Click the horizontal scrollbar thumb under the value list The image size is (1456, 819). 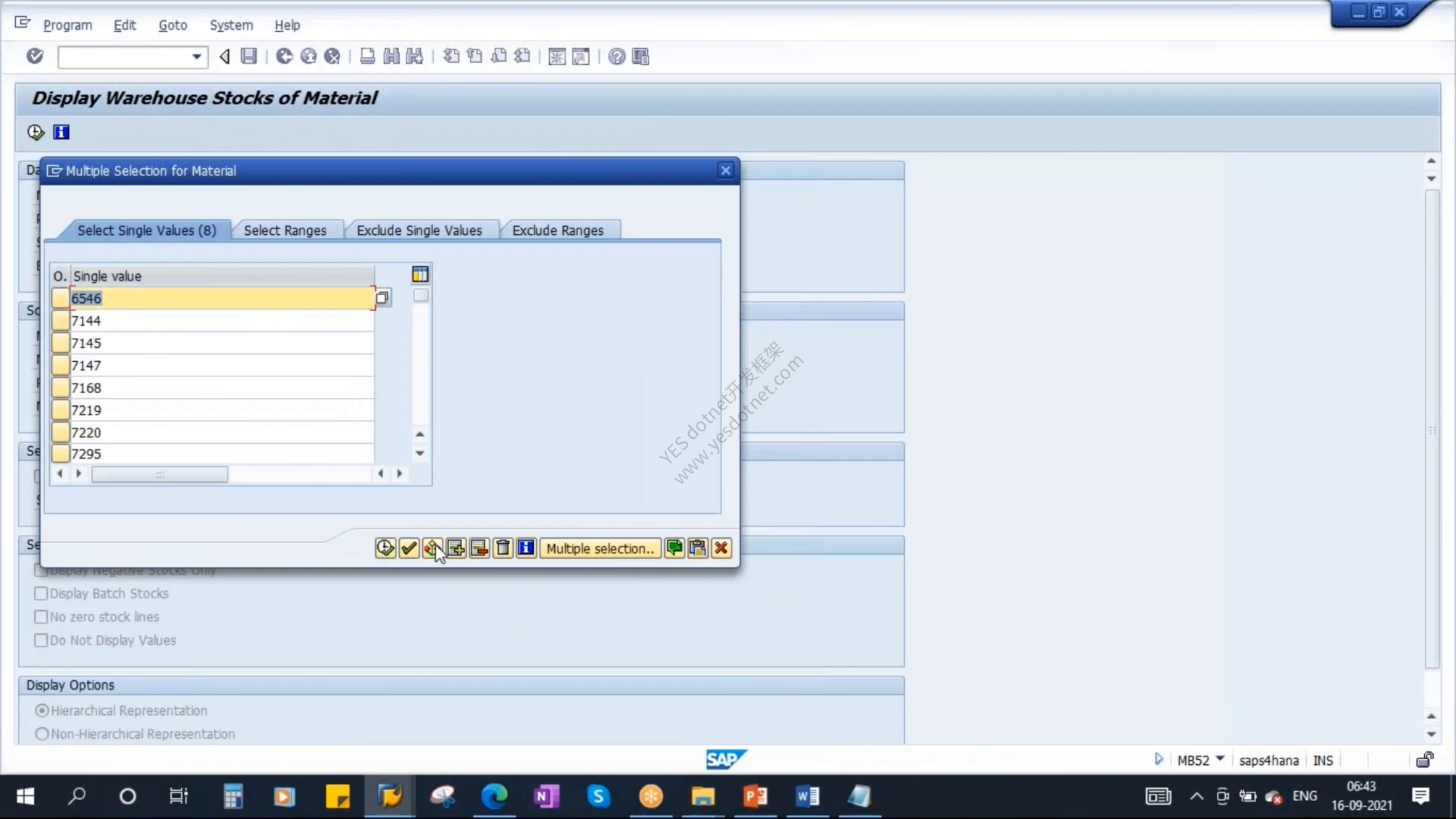(159, 474)
